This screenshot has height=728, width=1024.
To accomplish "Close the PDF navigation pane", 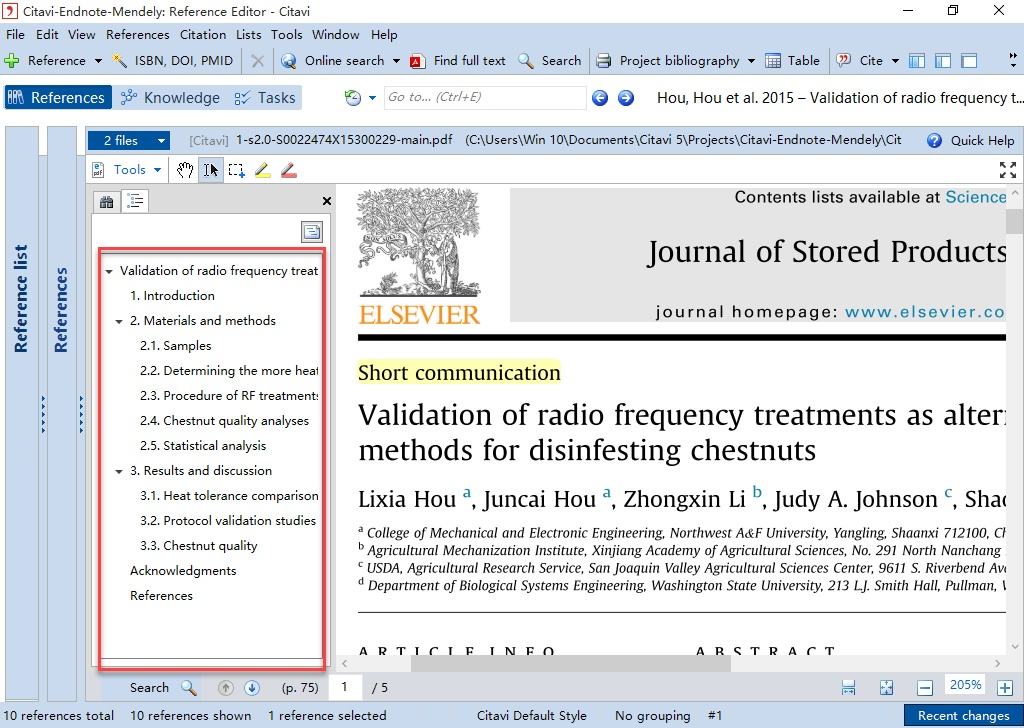I will (x=327, y=201).
